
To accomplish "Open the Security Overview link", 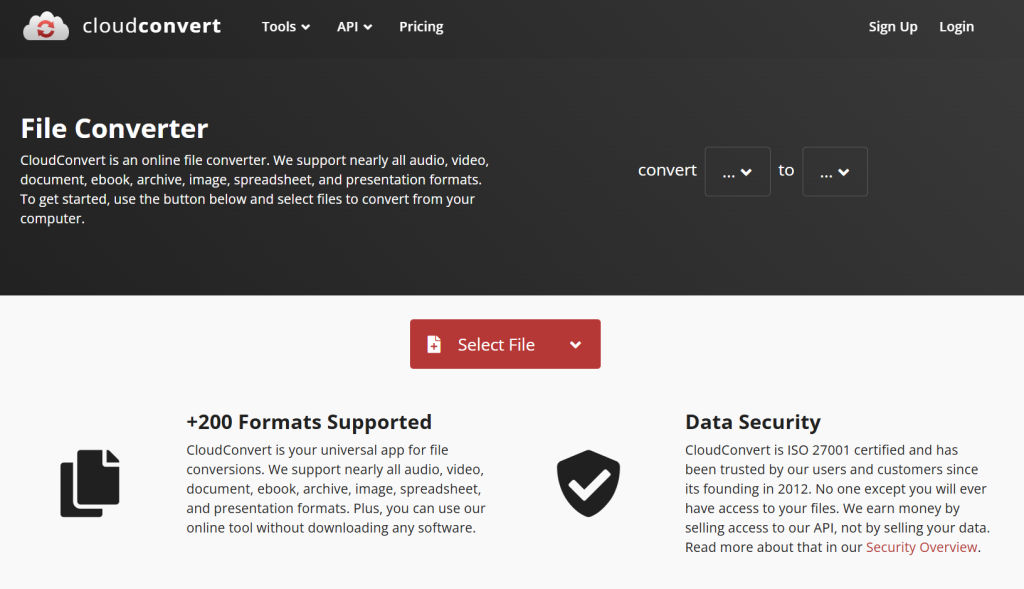I will [x=921, y=547].
